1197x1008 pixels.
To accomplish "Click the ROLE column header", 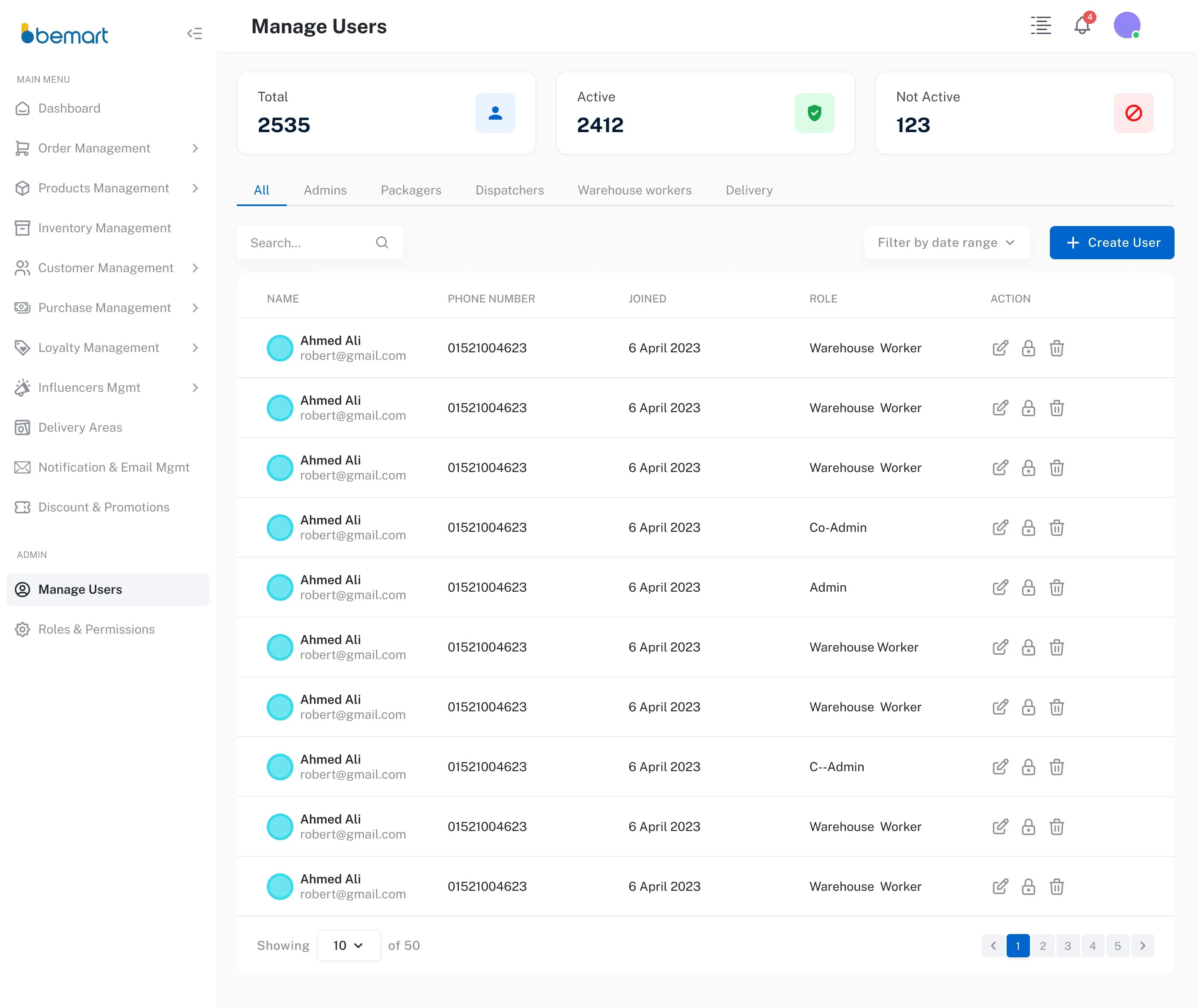I will click(823, 299).
